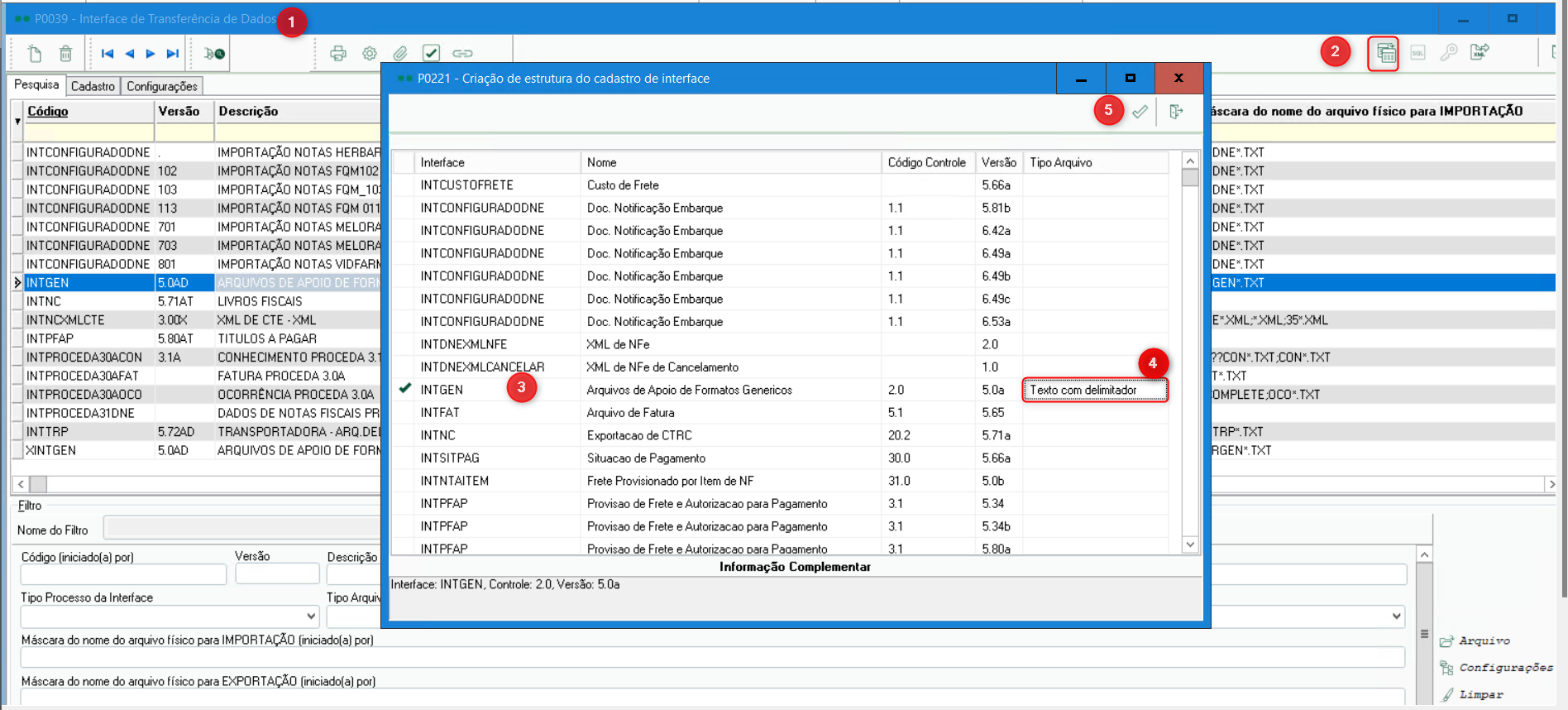Click left arrow of main grid horizontal scrollbar
Screen dimensions: 1568x710
[22, 484]
